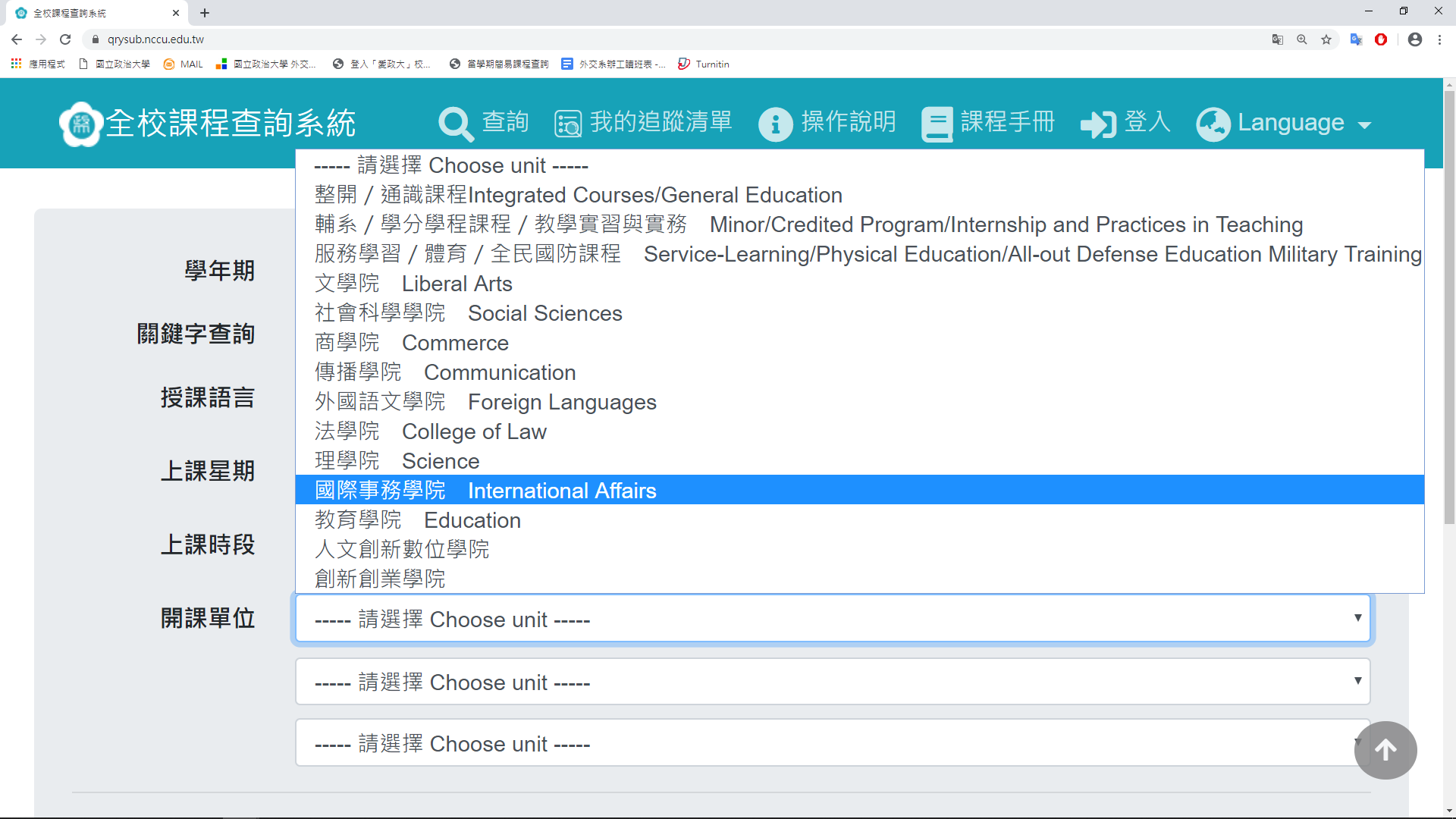1456x819 pixels.
Task: Click browser reload button
Action: click(65, 39)
